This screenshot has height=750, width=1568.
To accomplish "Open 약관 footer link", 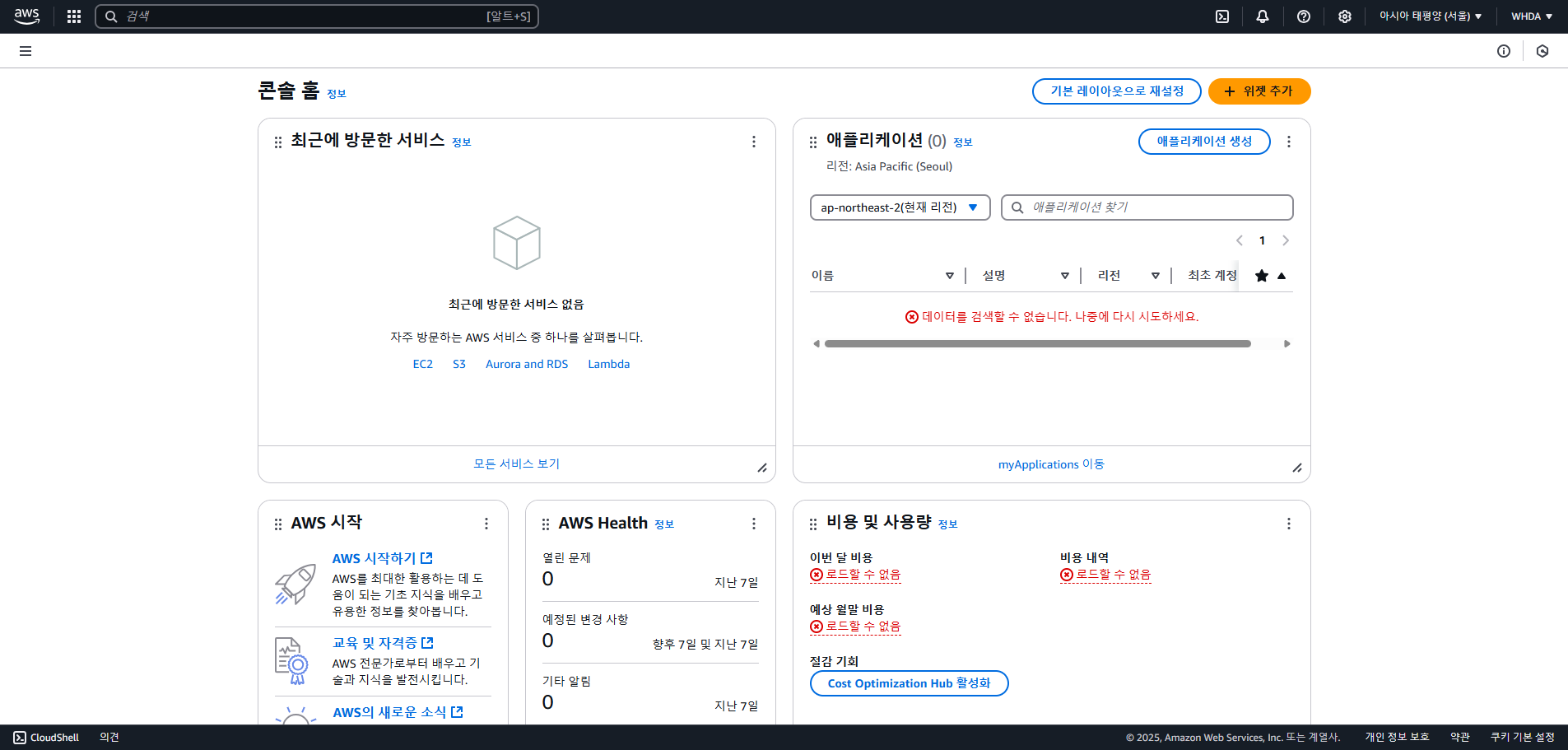I will (1460, 738).
